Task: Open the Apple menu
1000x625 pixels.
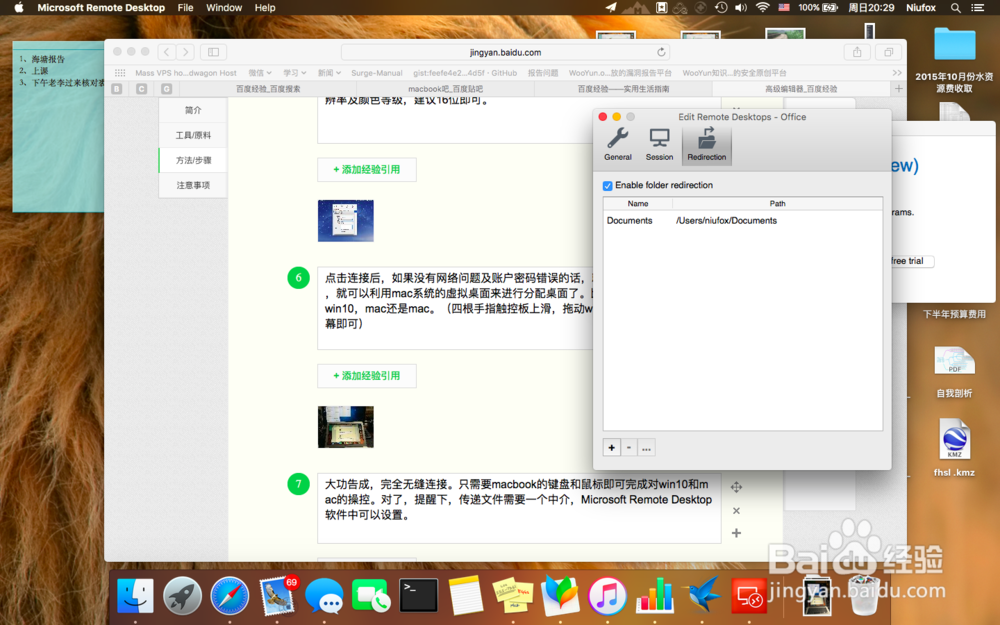Action: pos(19,8)
